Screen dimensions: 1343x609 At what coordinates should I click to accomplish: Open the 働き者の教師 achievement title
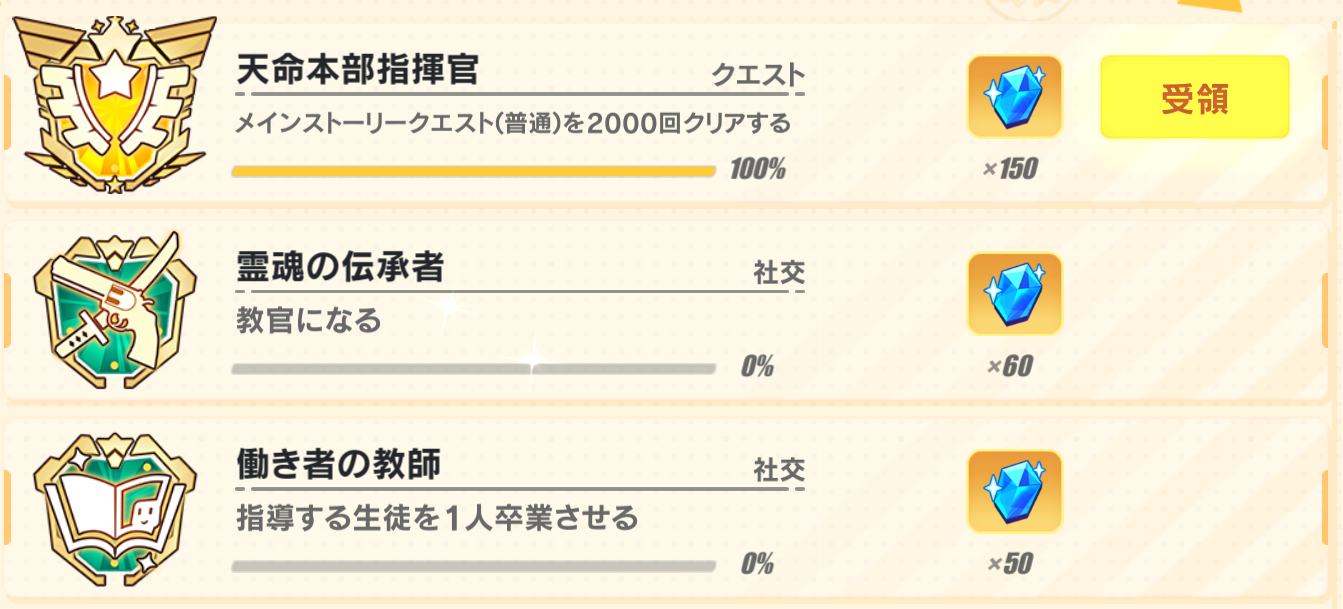click(x=338, y=465)
